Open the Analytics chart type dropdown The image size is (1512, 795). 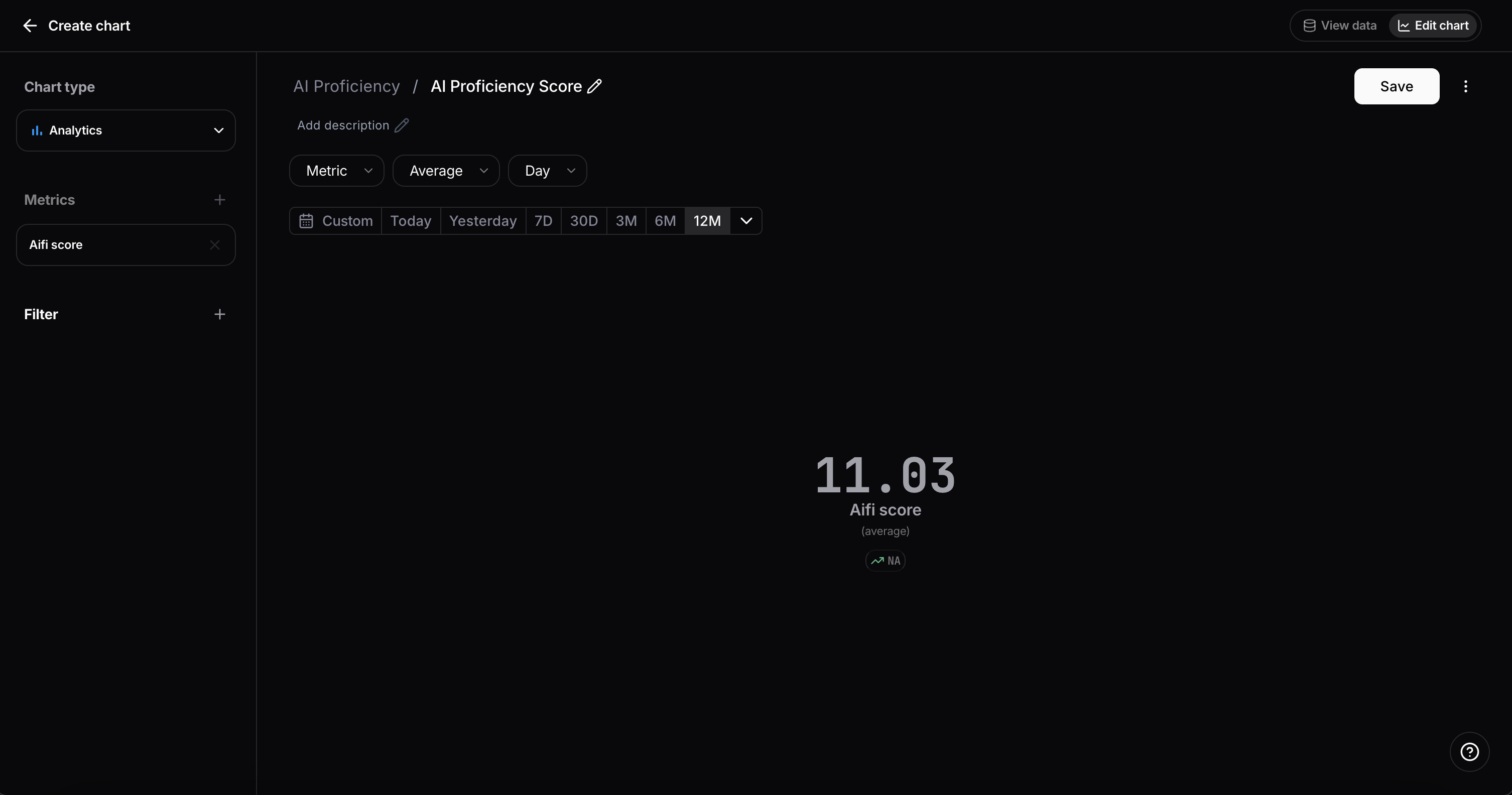pos(125,130)
